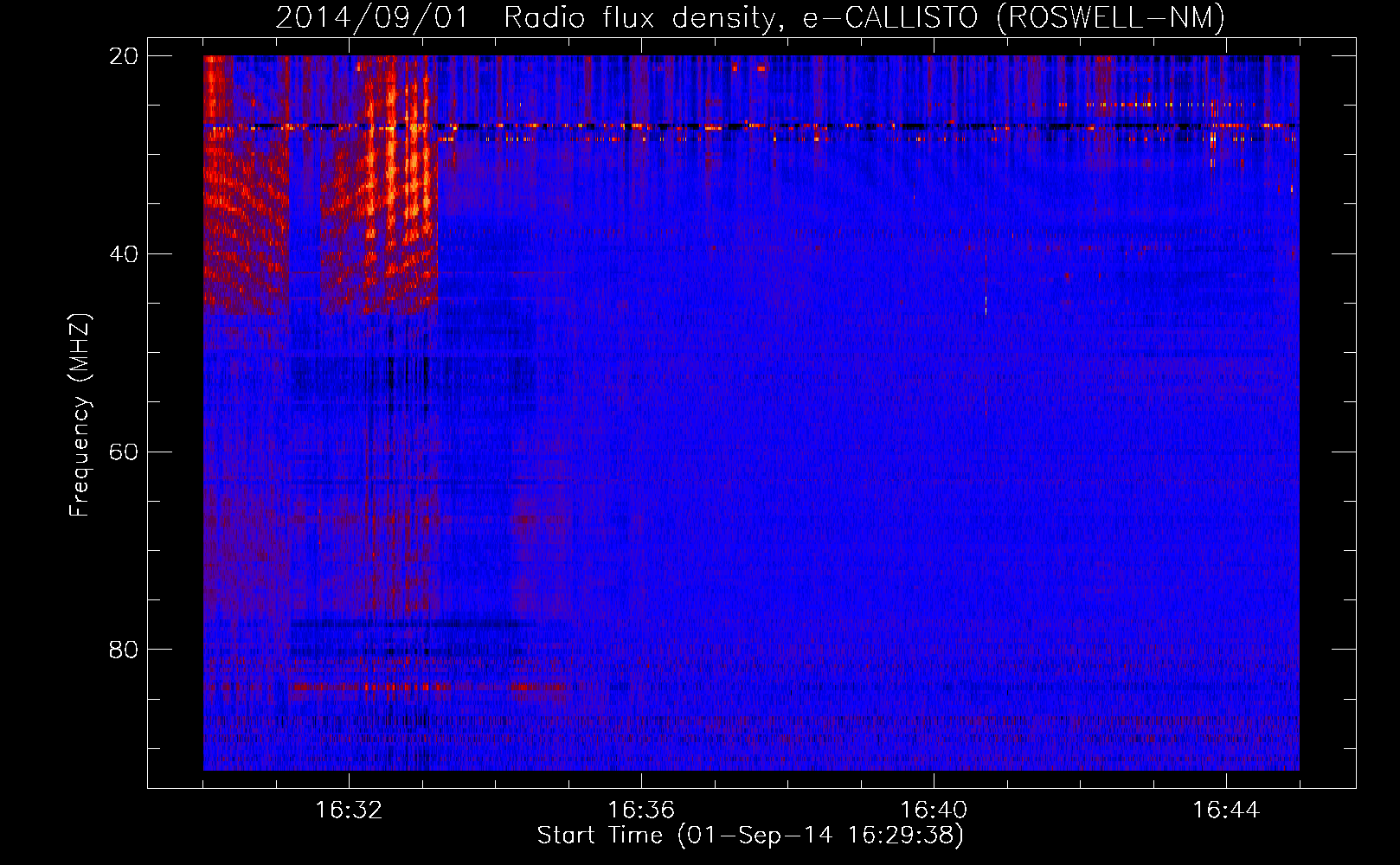Click the 16:44 time tick label
The width and height of the screenshot is (1400, 865).
(x=1226, y=811)
